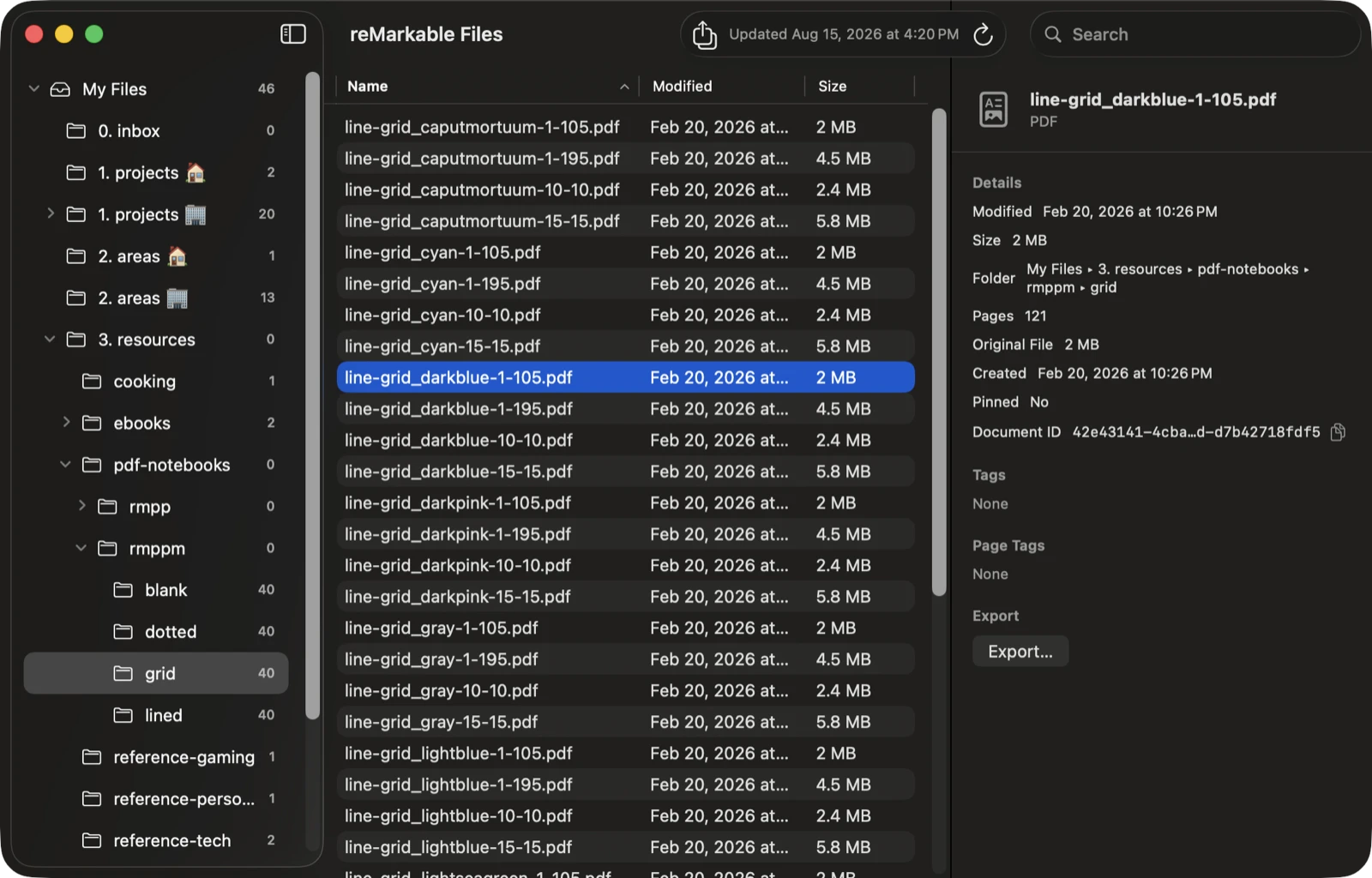Image resolution: width=1372 pixels, height=878 pixels.
Task: Click the Search input field
Action: click(1194, 34)
